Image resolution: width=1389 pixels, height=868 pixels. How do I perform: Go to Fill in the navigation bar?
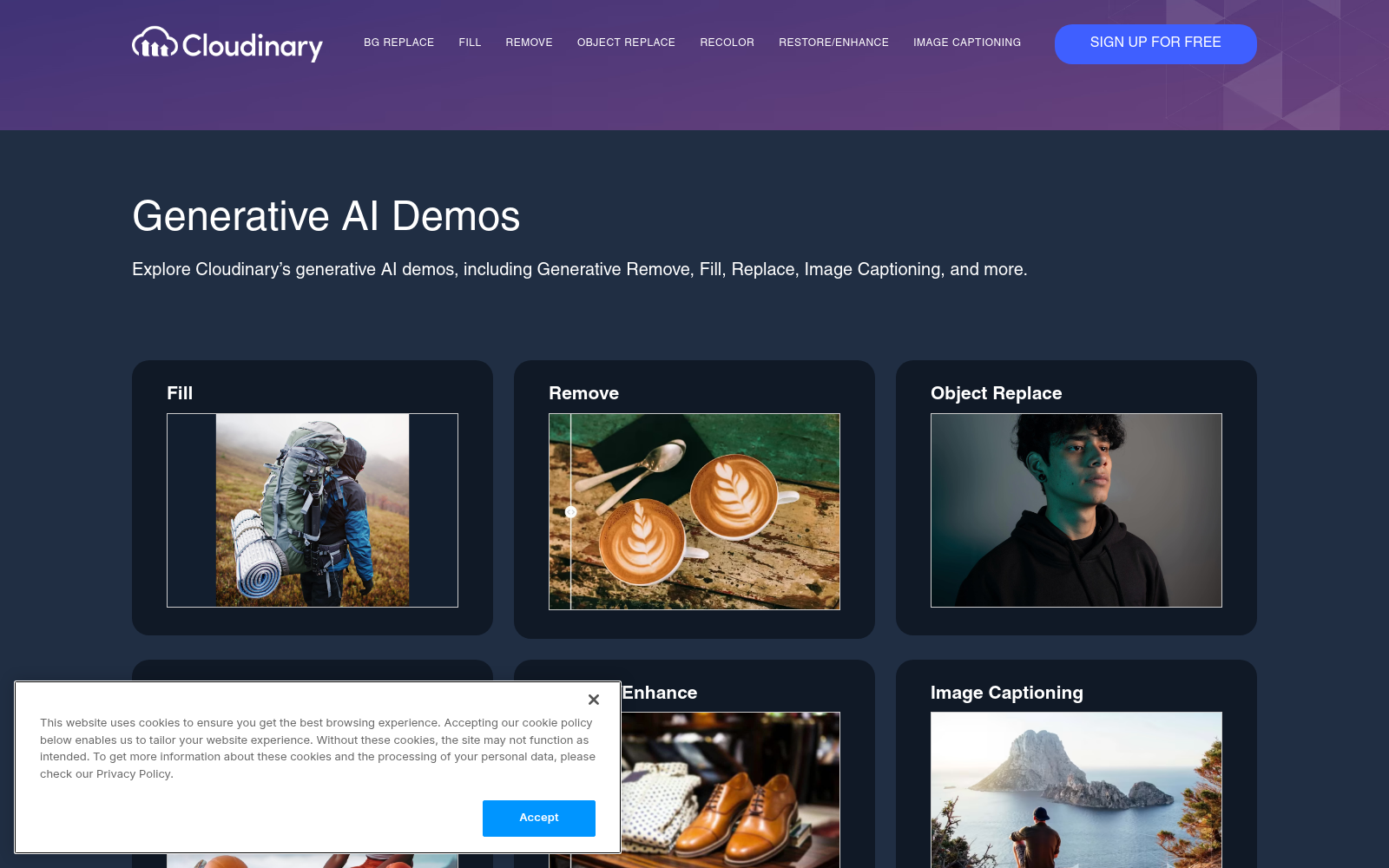470,43
